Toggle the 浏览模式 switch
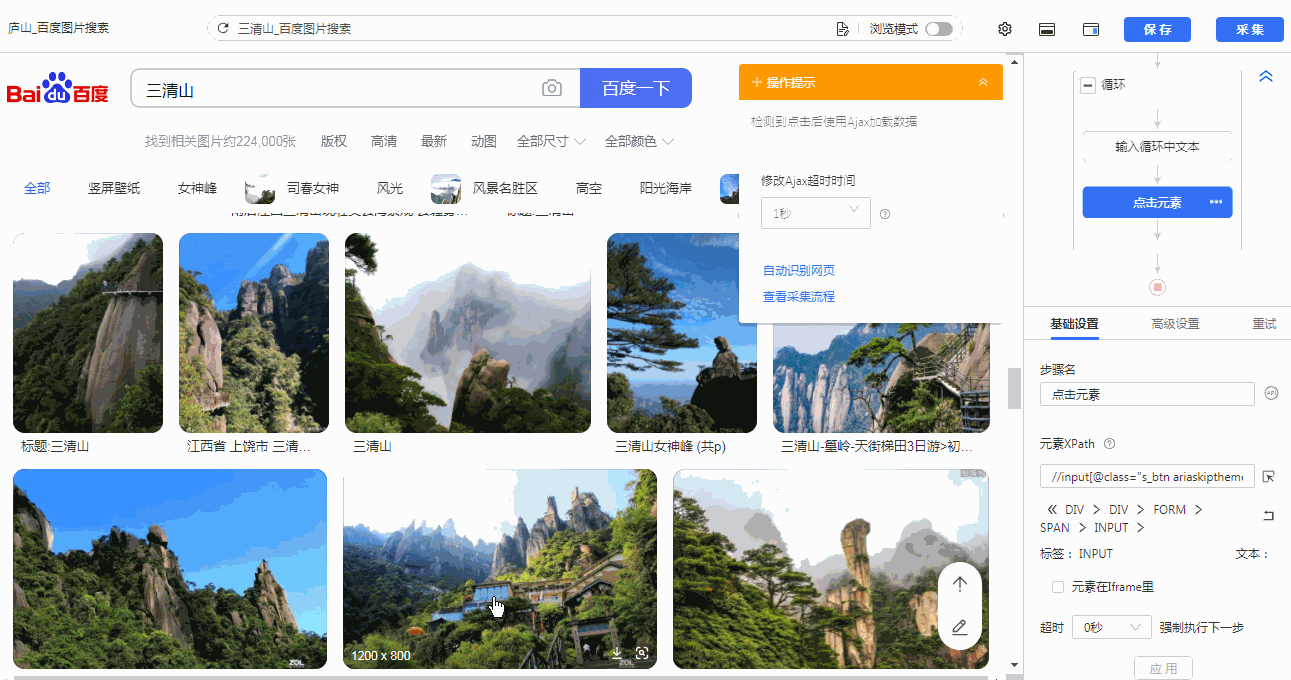The height and width of the screenshot is (680, 1291). click(x=939, y=29)
